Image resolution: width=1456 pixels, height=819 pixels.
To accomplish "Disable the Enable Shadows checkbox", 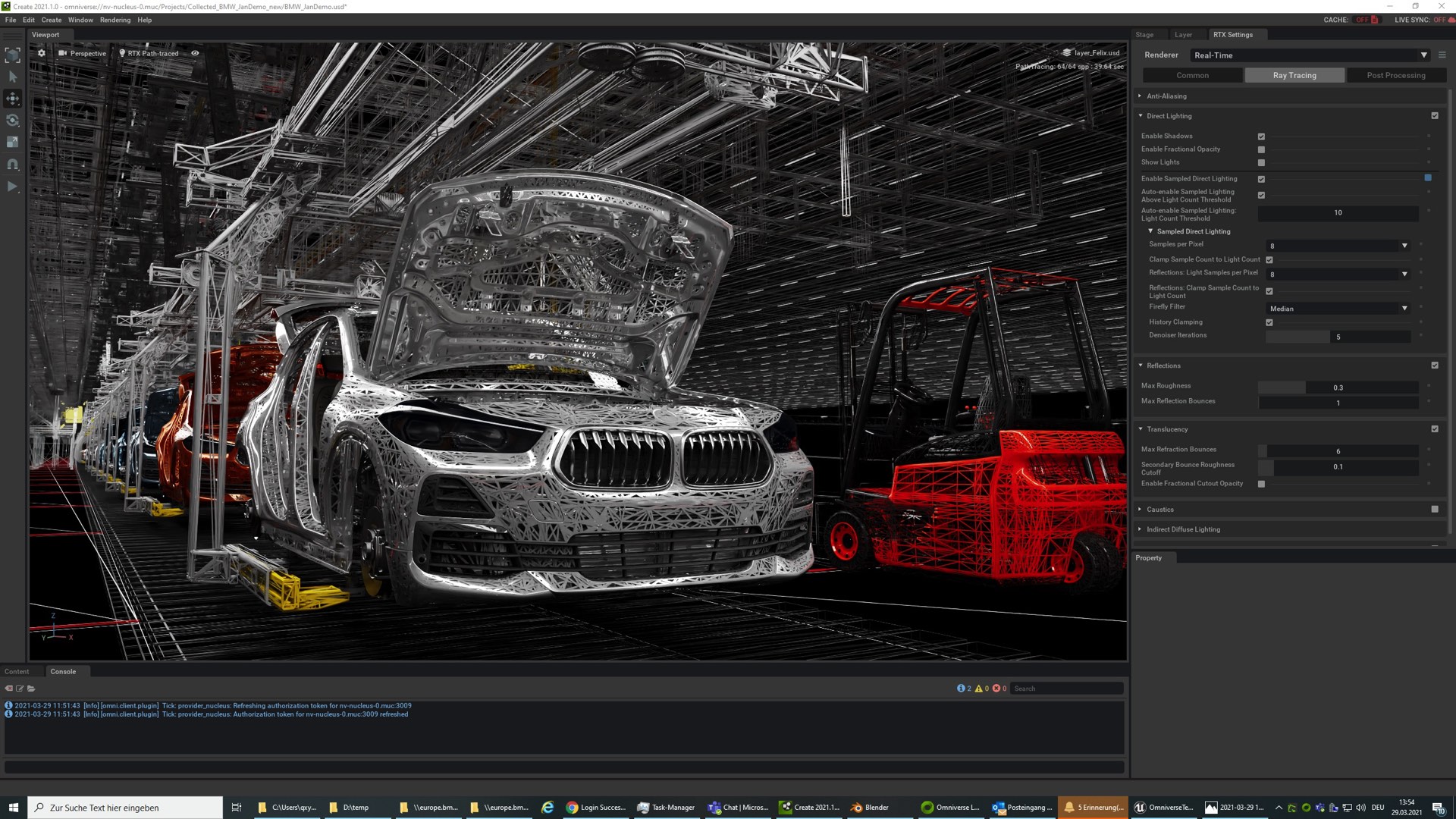I will [1261, 136].
